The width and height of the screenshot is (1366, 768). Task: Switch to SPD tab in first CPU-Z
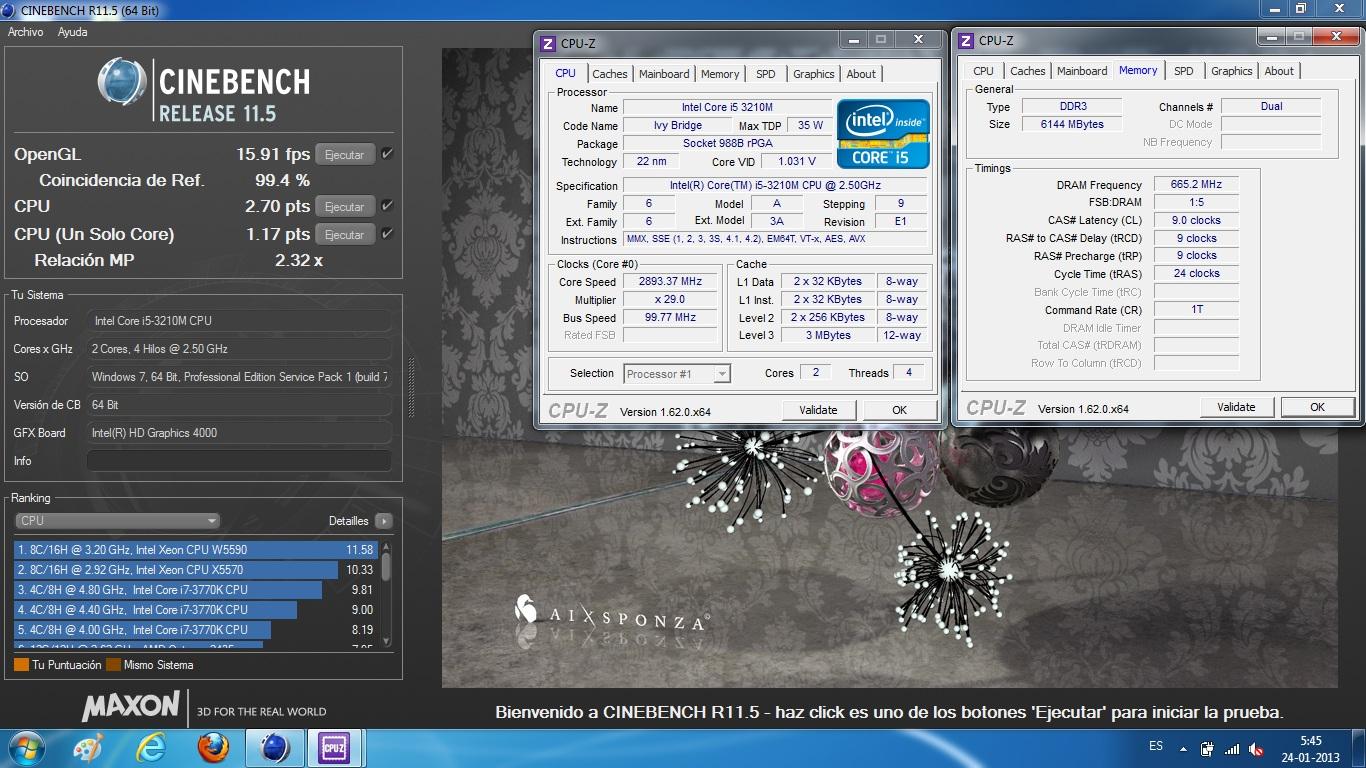[x=765, y=74]
